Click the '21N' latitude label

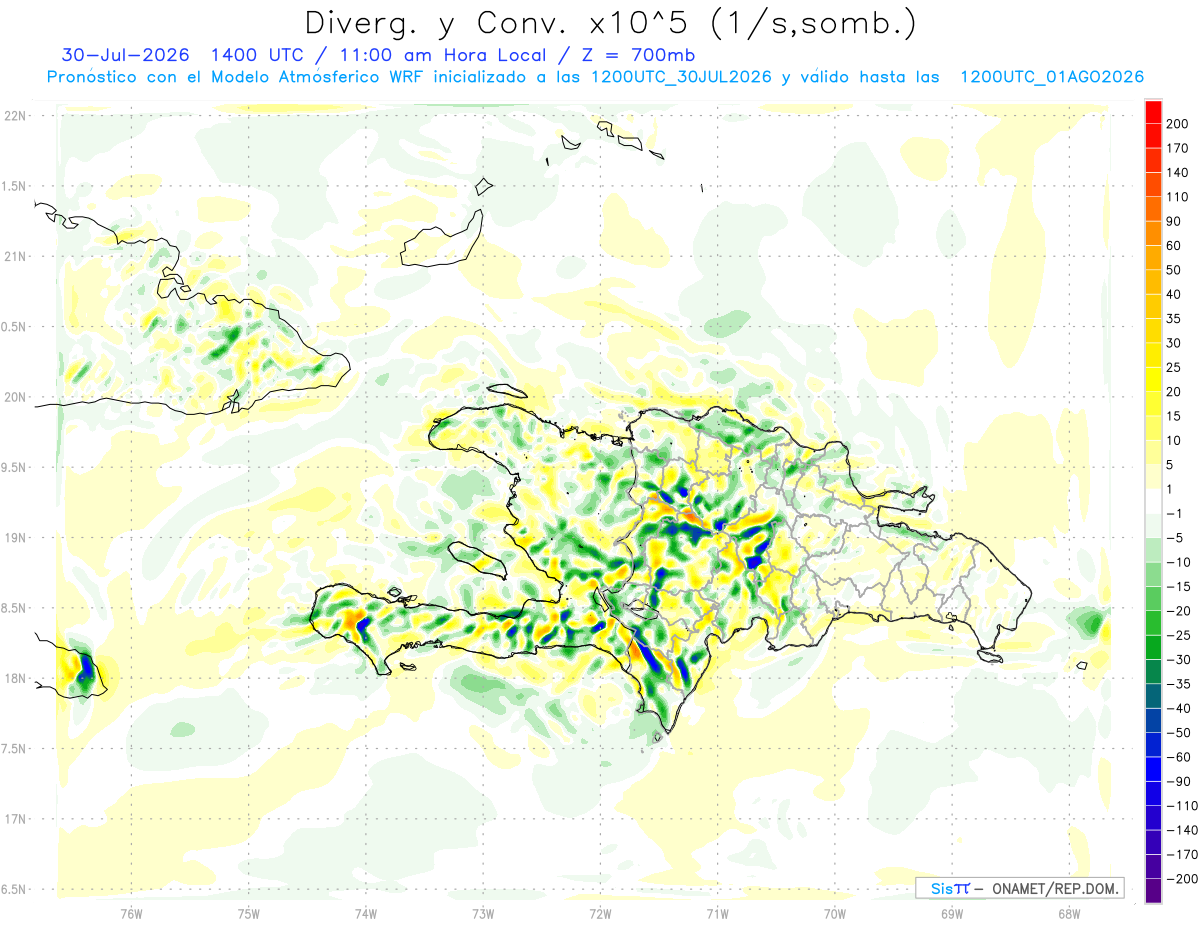(x=14, y=256)
